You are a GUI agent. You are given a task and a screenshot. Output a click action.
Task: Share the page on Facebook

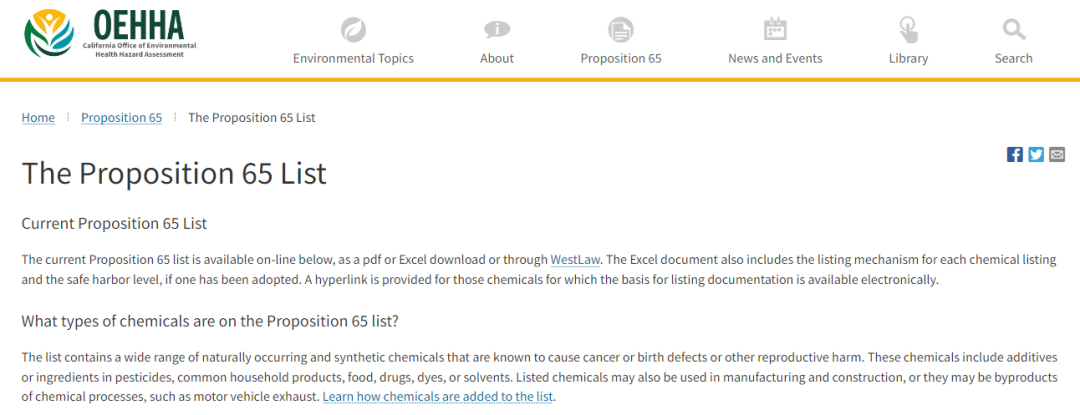(x=1015, y=154)
